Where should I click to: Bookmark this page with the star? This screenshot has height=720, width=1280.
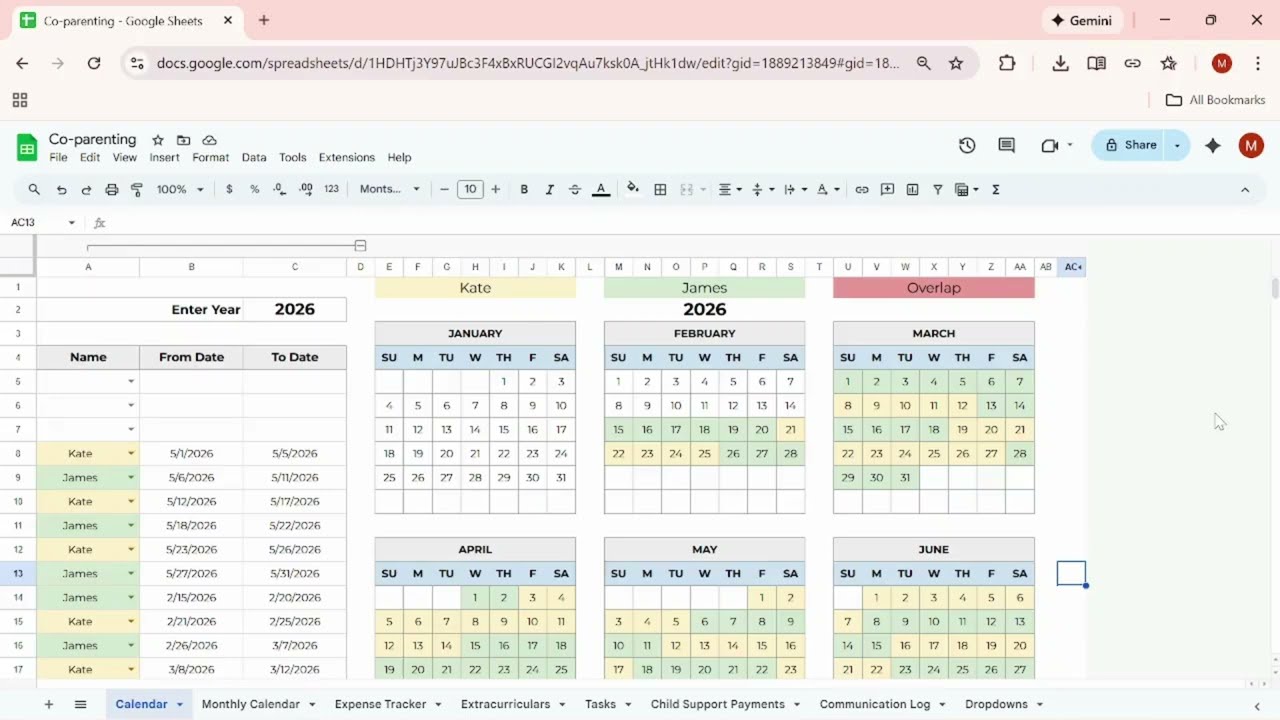(956, 63)
